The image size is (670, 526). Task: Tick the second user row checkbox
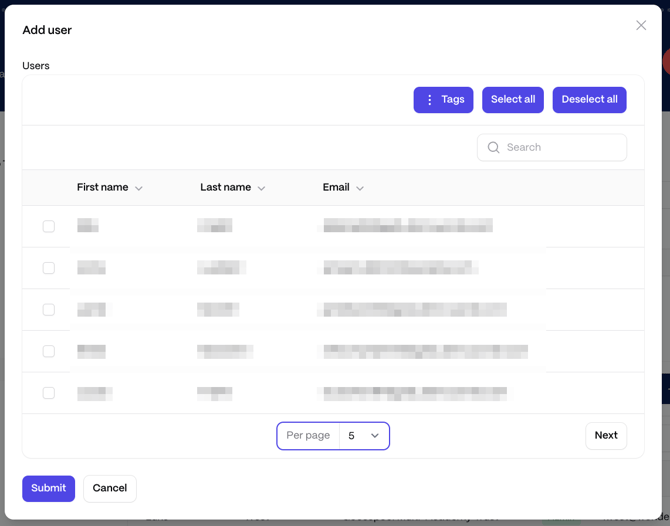49,268
